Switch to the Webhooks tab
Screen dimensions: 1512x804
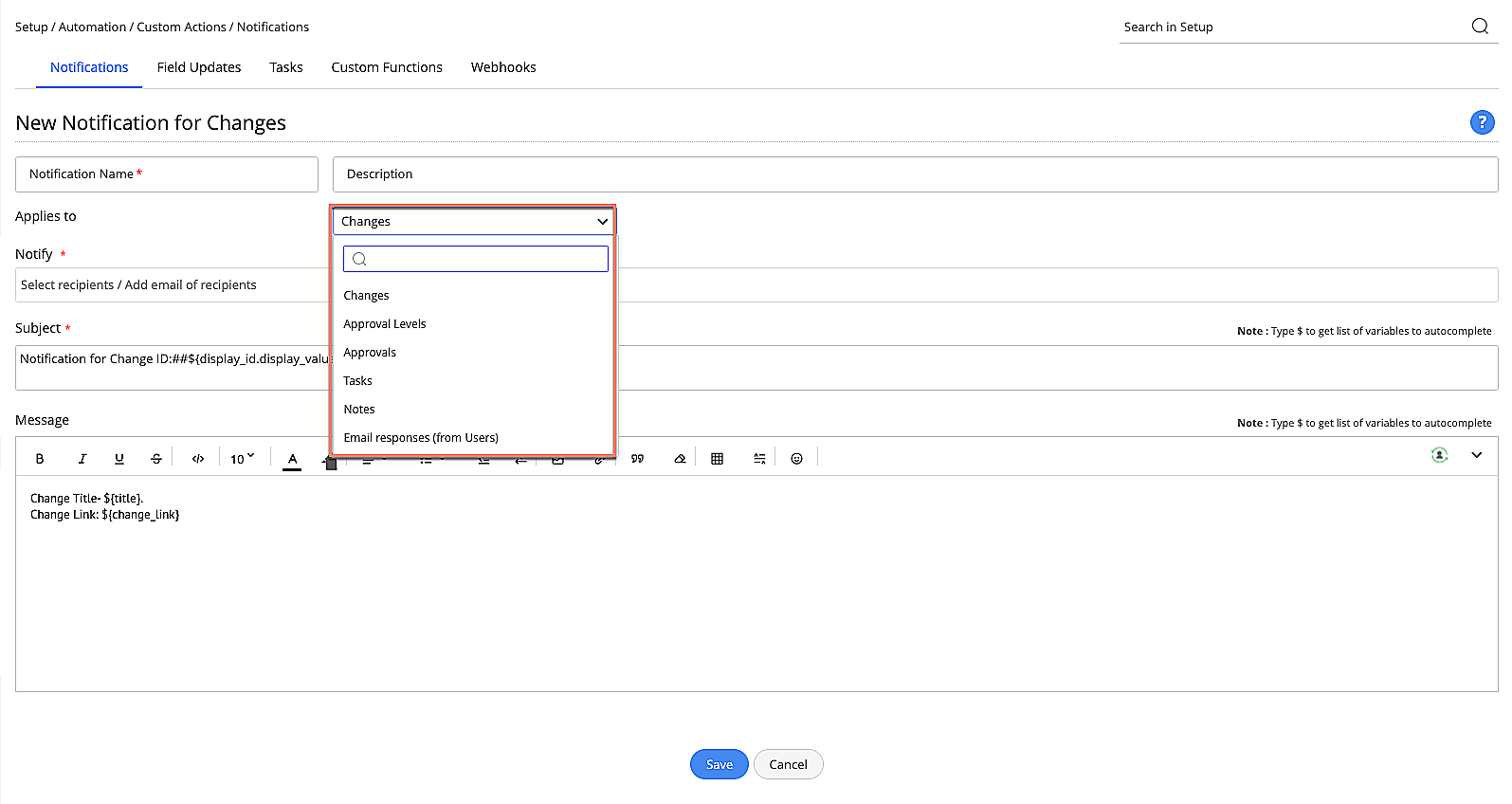click(x=503, y=67)
